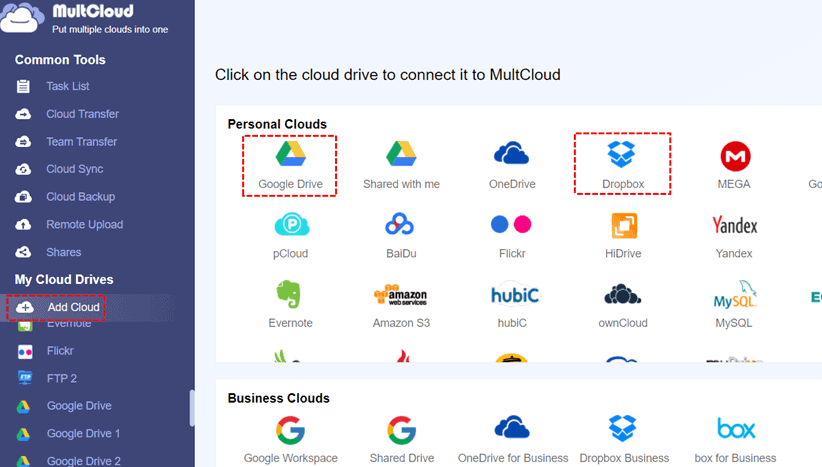822x467 pixels.
Task: Open Google Drive 2 in sidebar
Action: click(84, 461)
